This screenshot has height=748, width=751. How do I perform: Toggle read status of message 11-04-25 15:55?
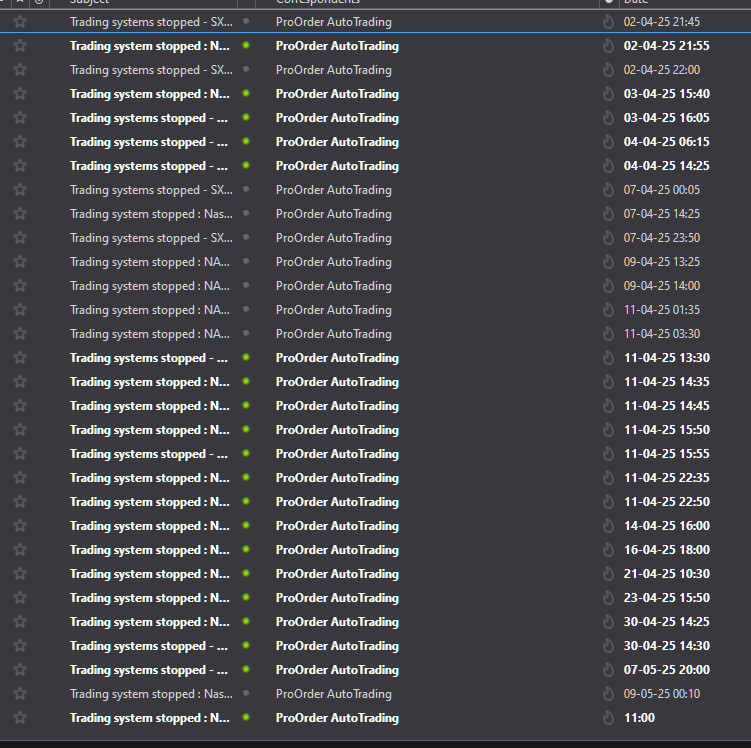point(246,453)
